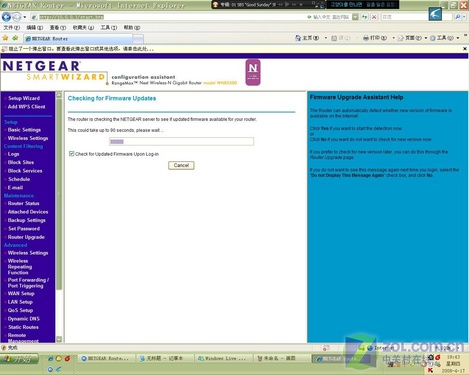
Task: Click the browser Forward arrow button
Action: (16, 16)
